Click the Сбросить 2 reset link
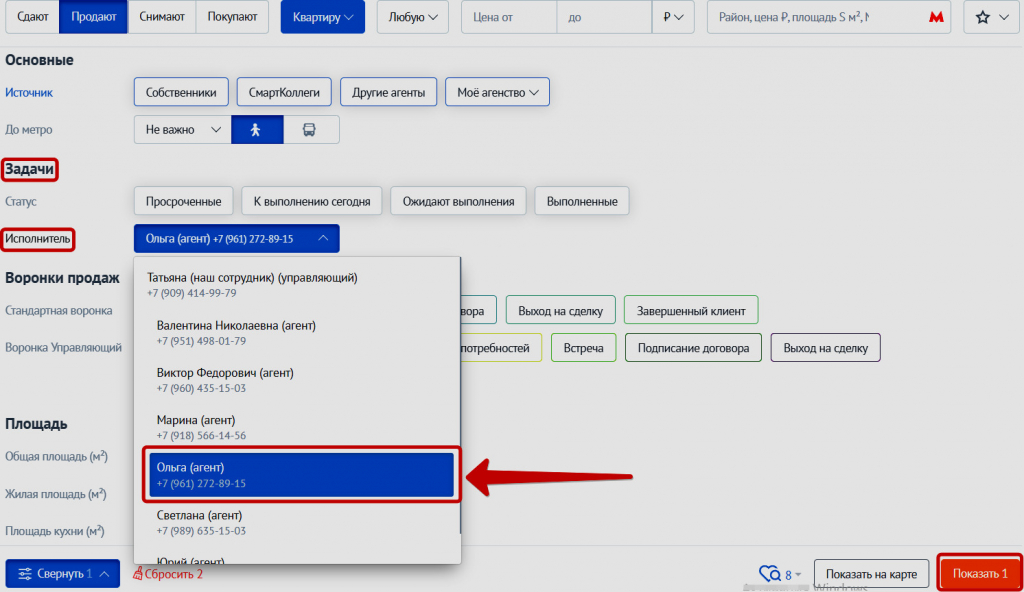This screenshot has width=1024, height=592. click(x=173, y=574)
